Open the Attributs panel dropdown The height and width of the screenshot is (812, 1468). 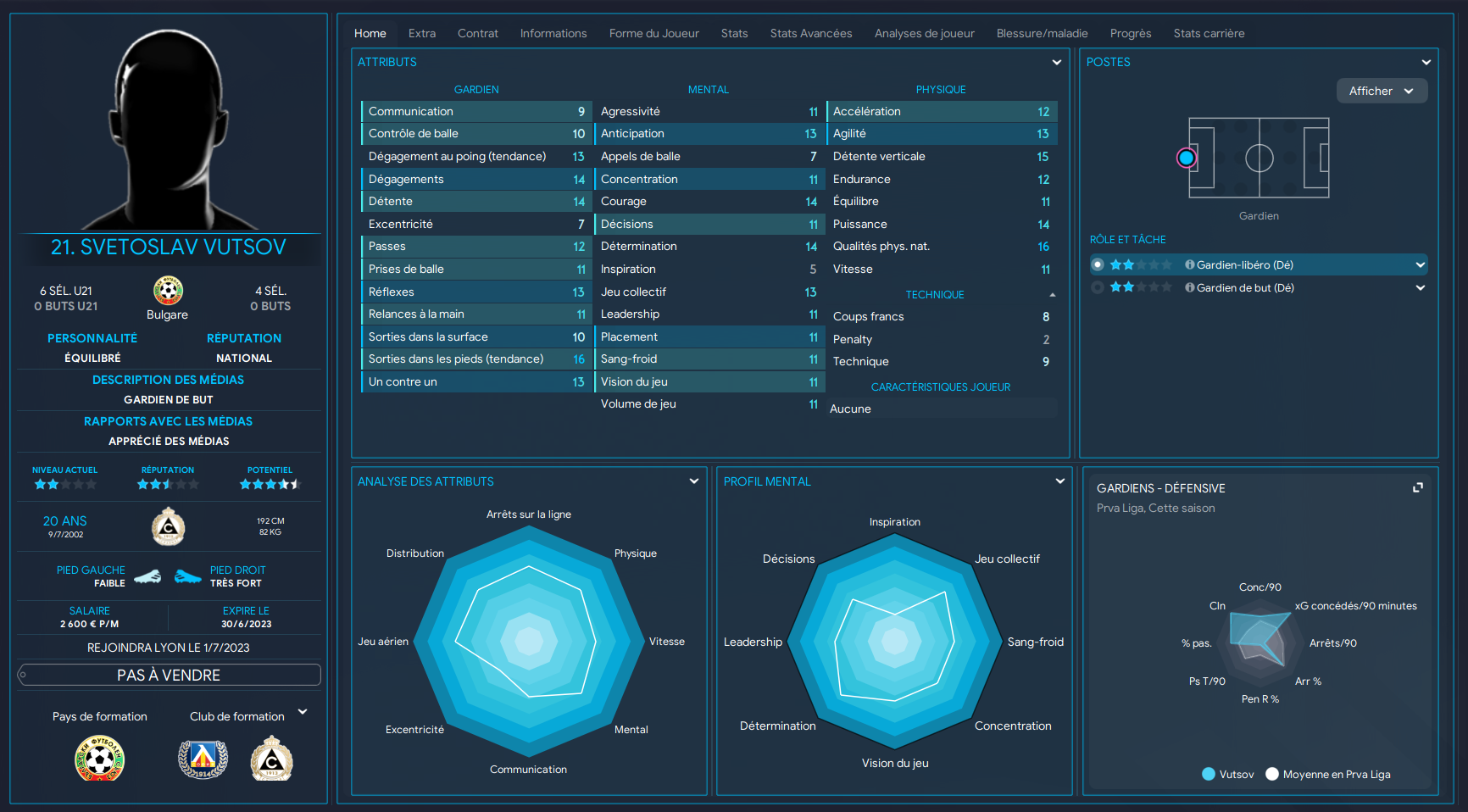click(x=1056, y=62)
